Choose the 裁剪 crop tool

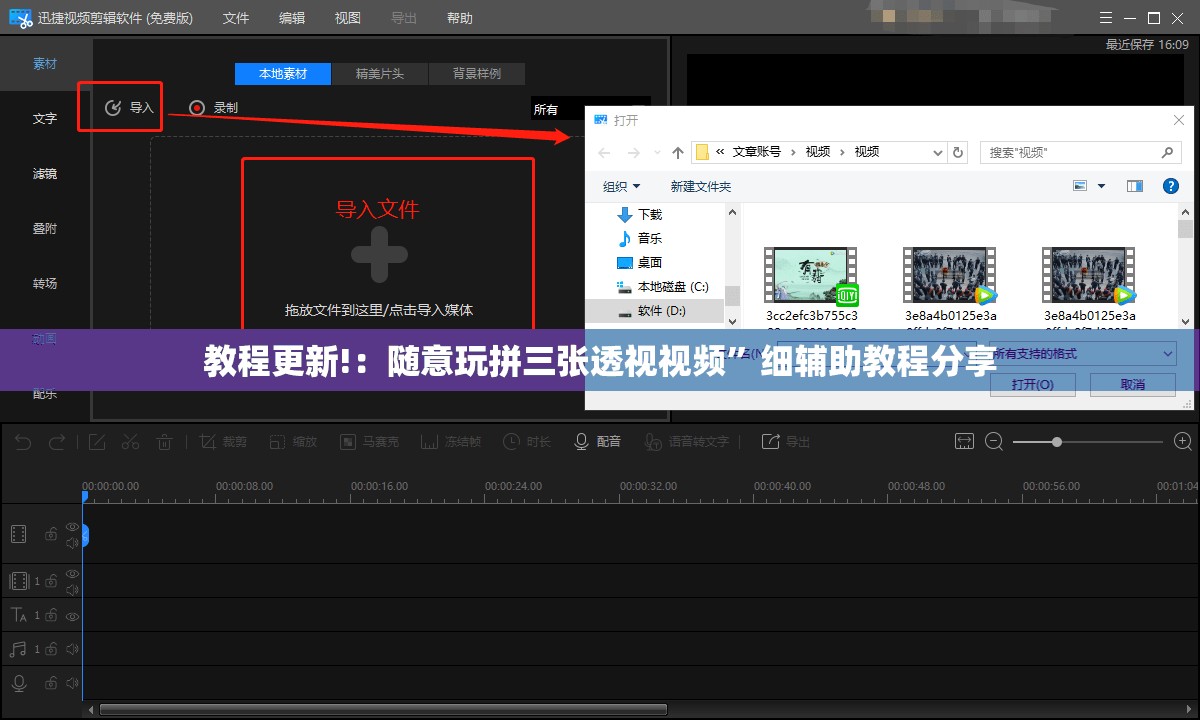pos(222,441)
